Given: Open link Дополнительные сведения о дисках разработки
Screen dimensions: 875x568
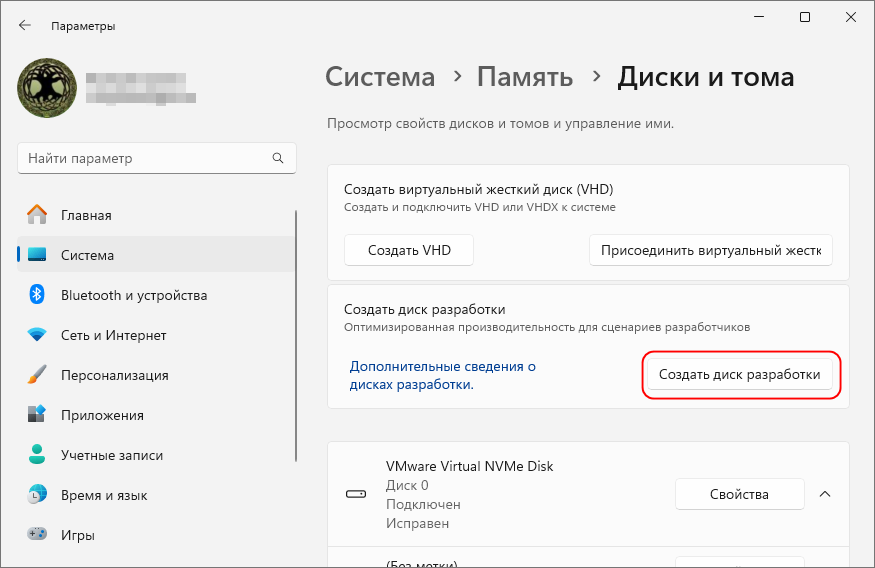Looking at the screenshot, I should (443, 376).
